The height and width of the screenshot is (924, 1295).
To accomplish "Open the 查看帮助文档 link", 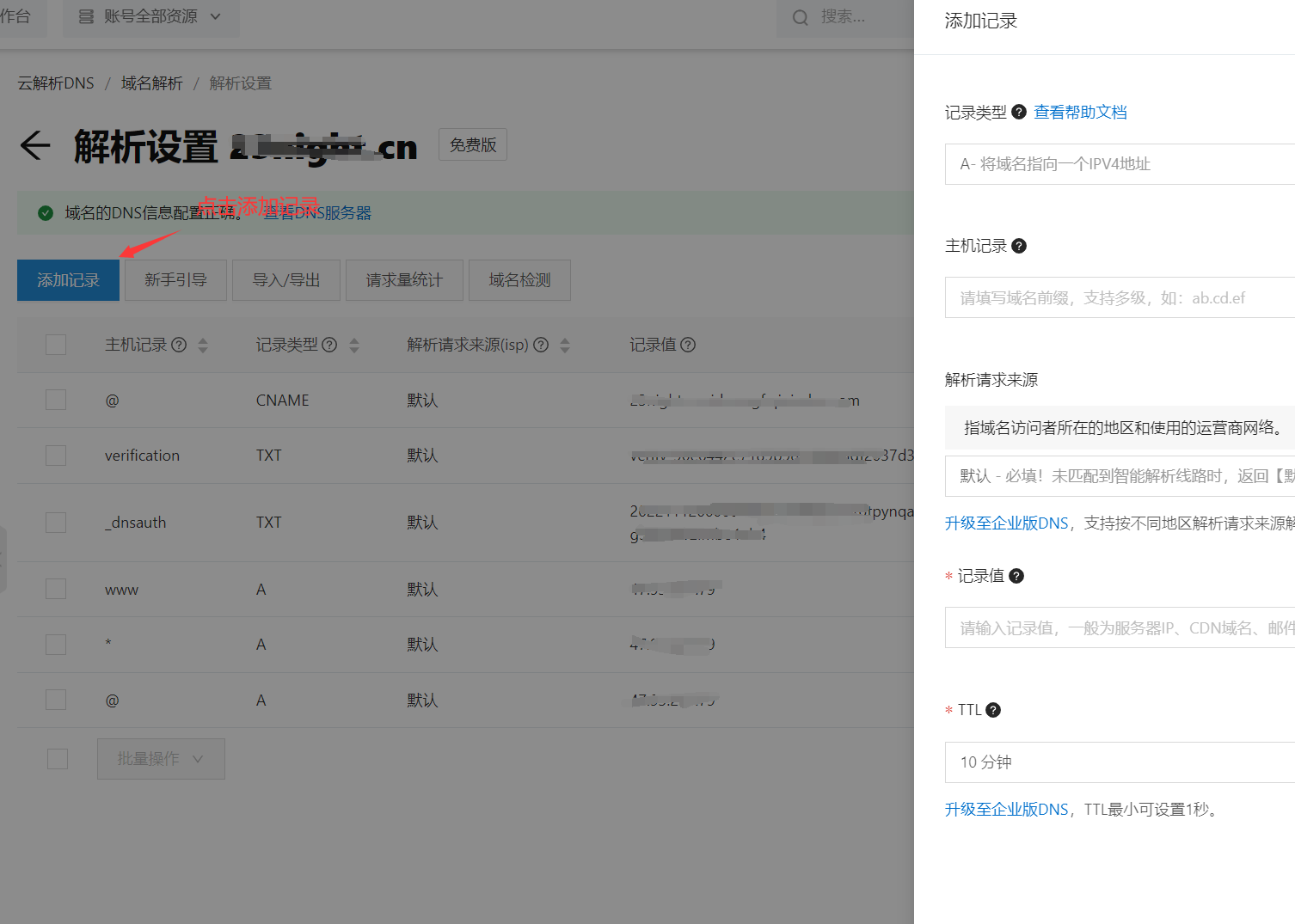I will [1080, 112].
